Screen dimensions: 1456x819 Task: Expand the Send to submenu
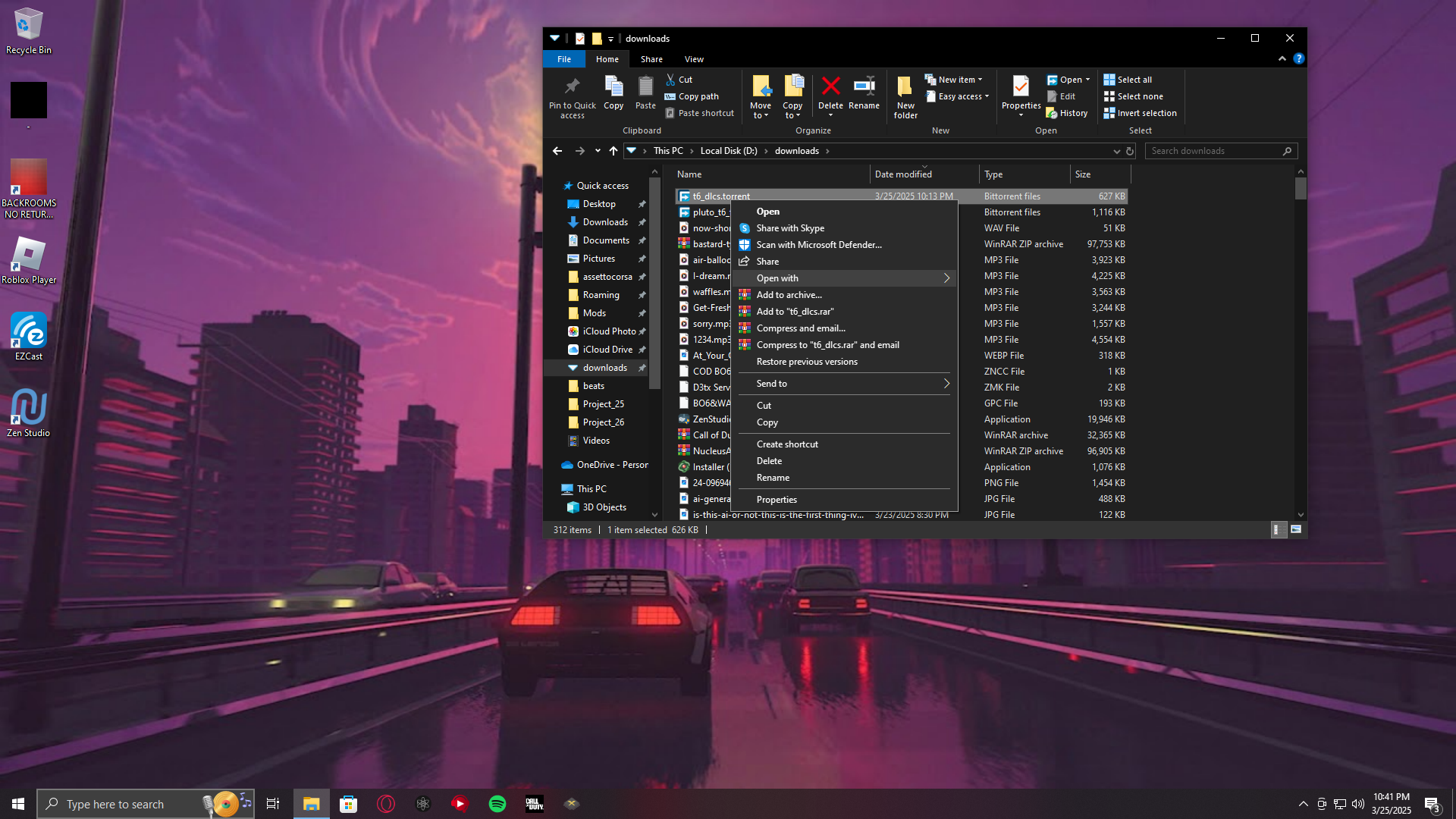pos(843,384)
